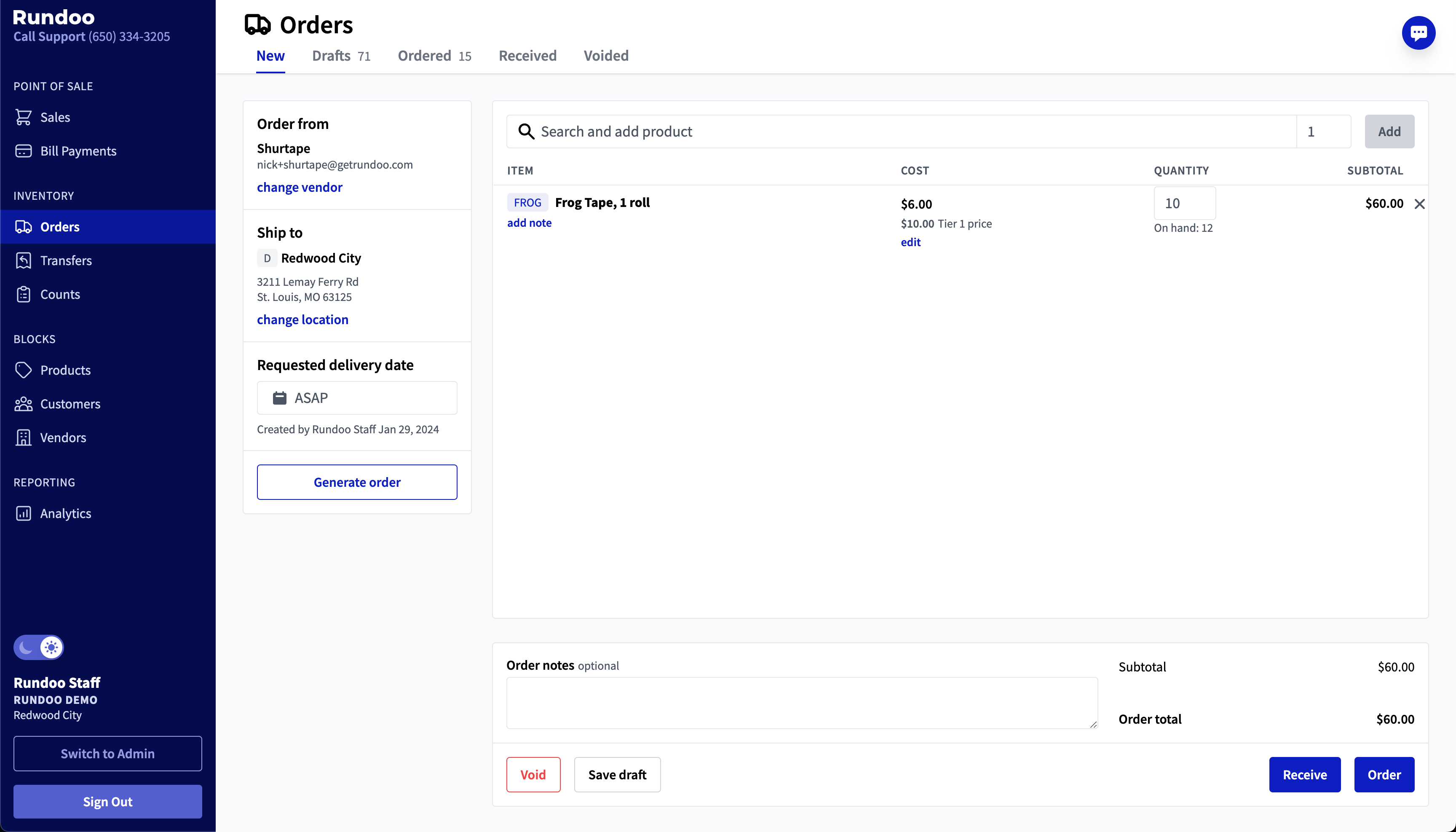Click edit under the cost

click(910, 242)
